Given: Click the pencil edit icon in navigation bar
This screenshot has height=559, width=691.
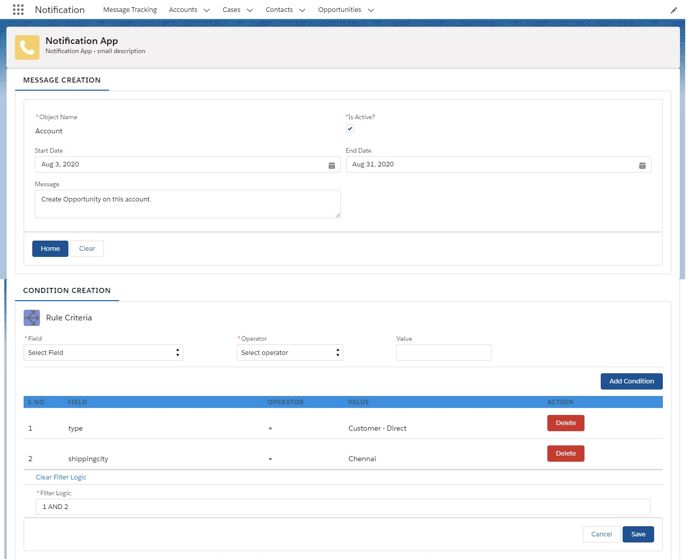Looking at the screenshot, I should [673, 10].
